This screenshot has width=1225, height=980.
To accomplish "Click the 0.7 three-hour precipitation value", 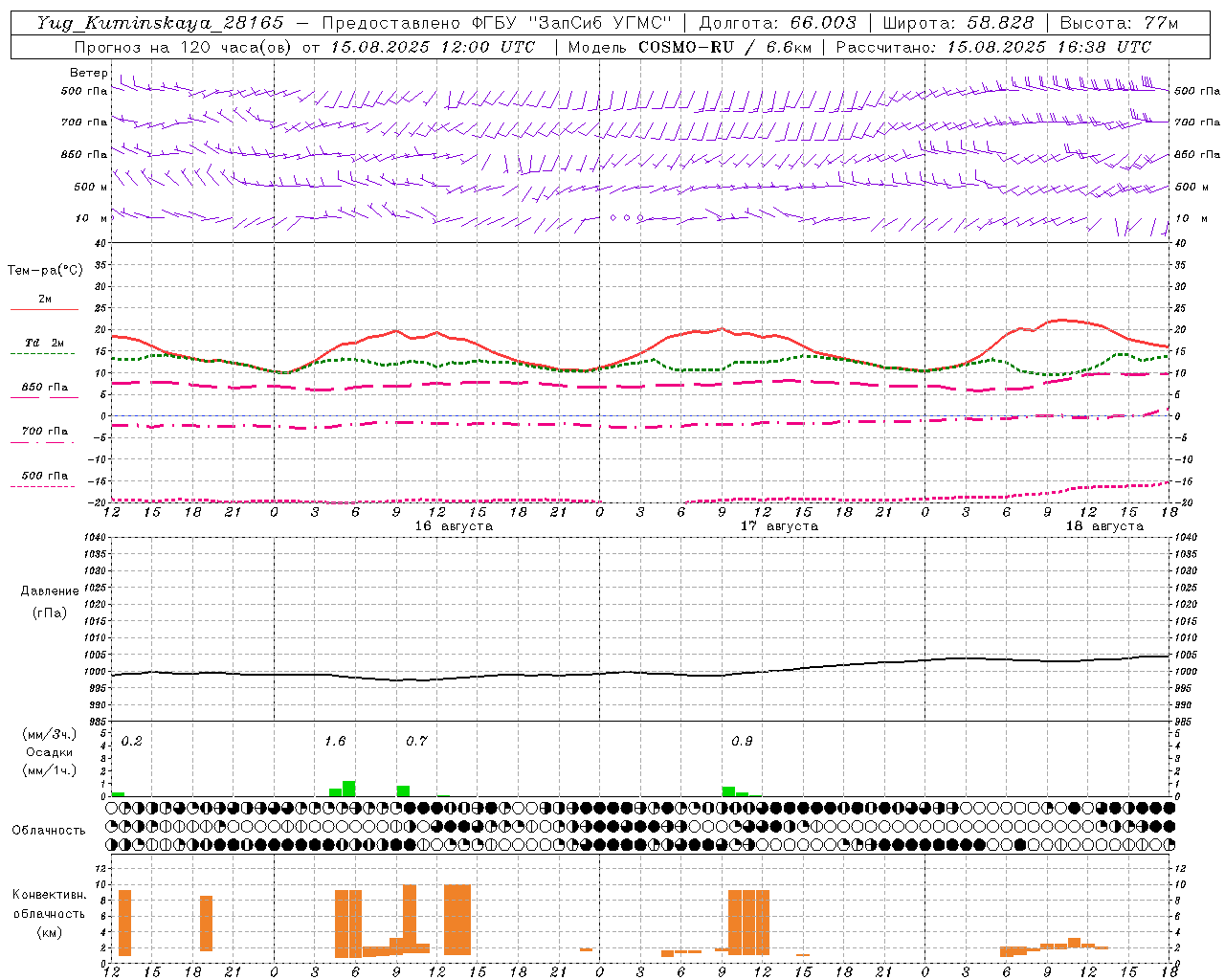I will (416, 741).
